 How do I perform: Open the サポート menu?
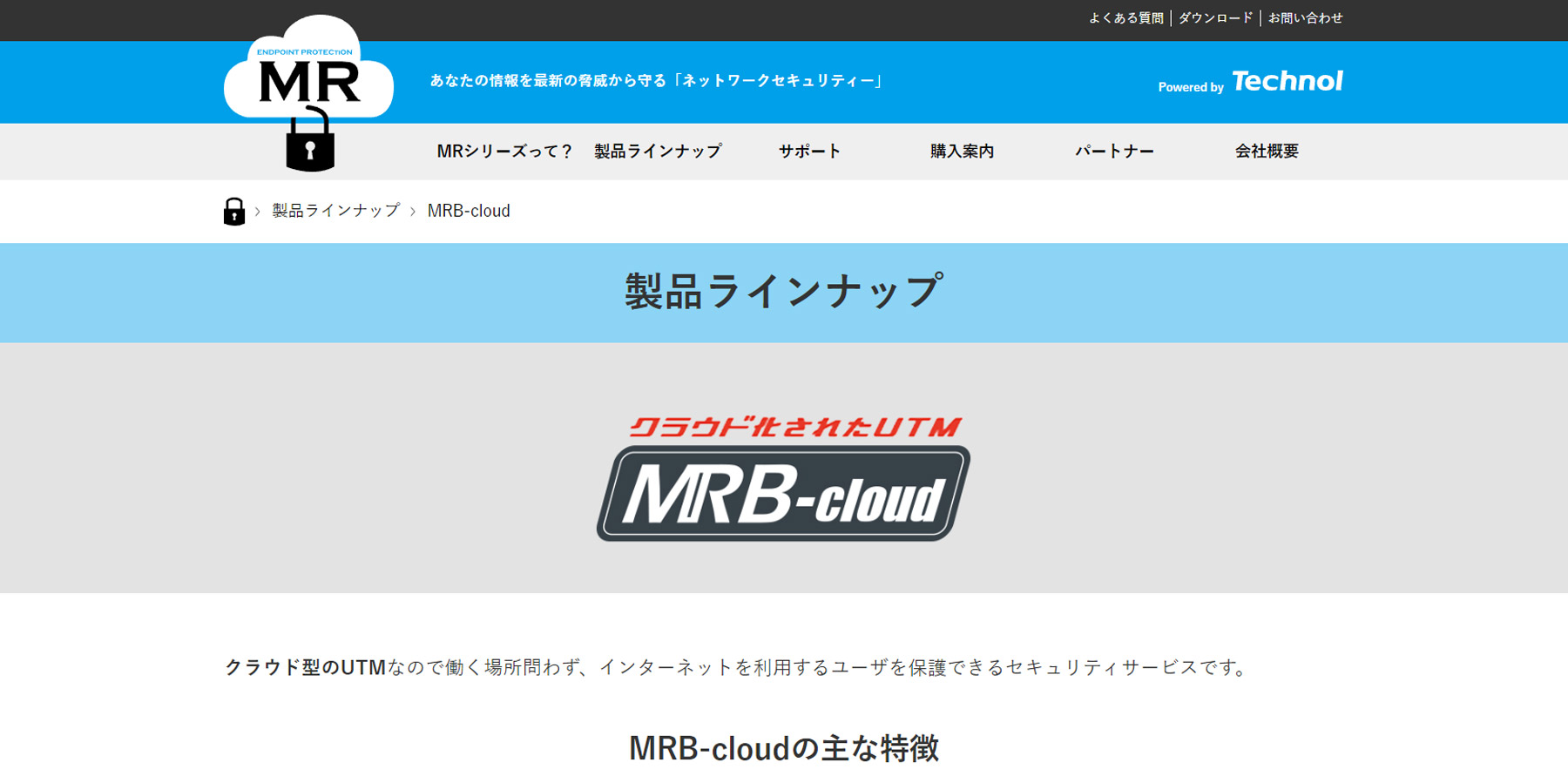[809, 152]
